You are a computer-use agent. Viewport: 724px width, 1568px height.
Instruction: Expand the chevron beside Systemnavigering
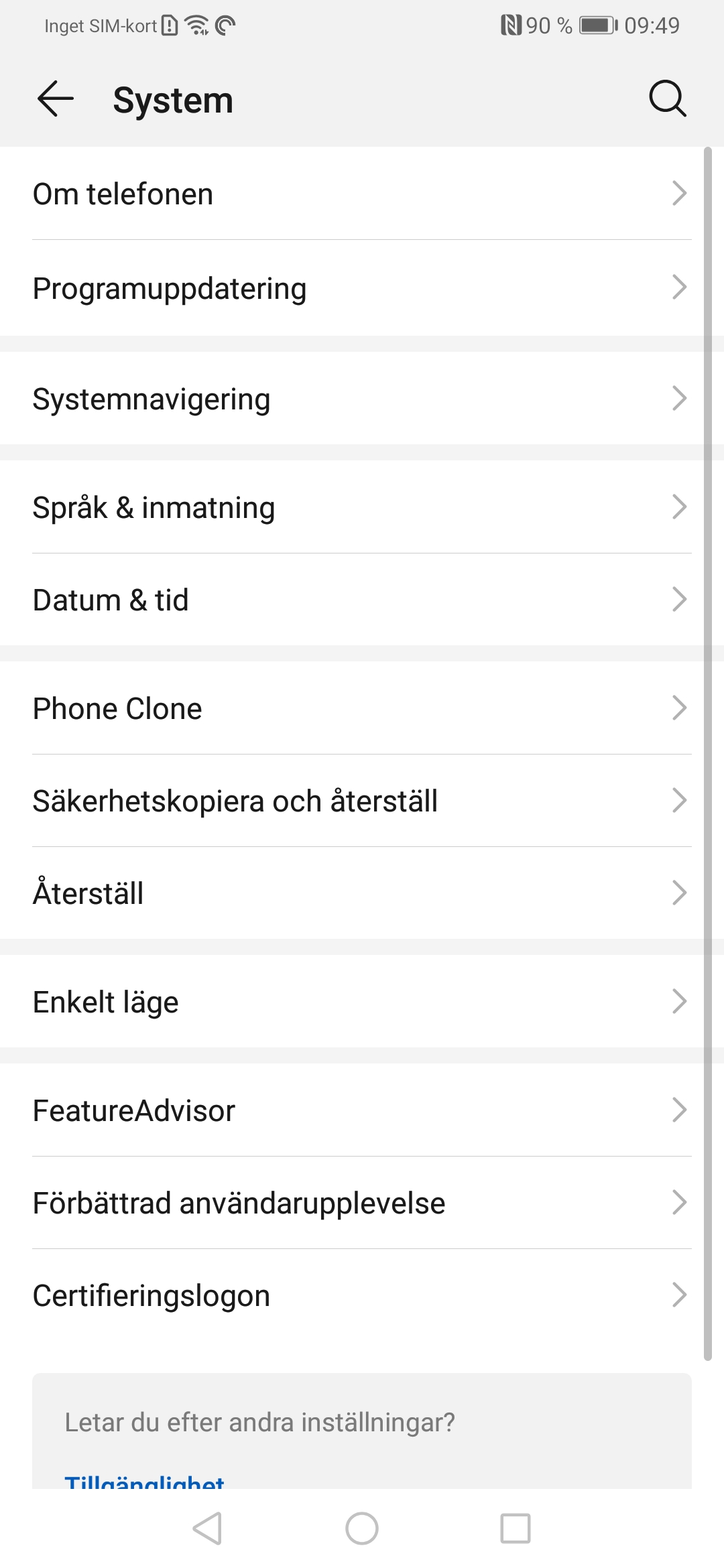click(x=679, y=399)
